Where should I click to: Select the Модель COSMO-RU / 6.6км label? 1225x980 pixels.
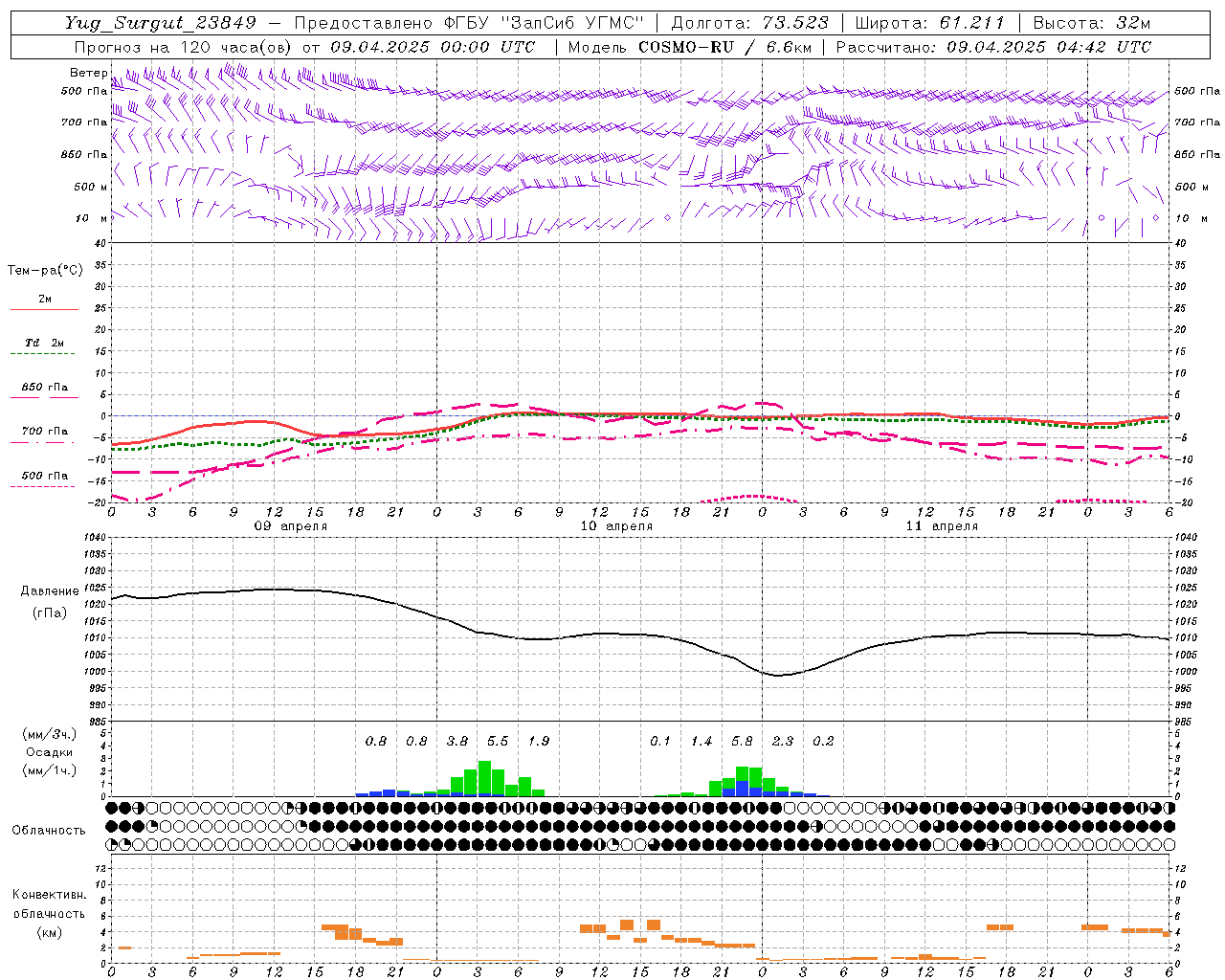click(689, 47)
